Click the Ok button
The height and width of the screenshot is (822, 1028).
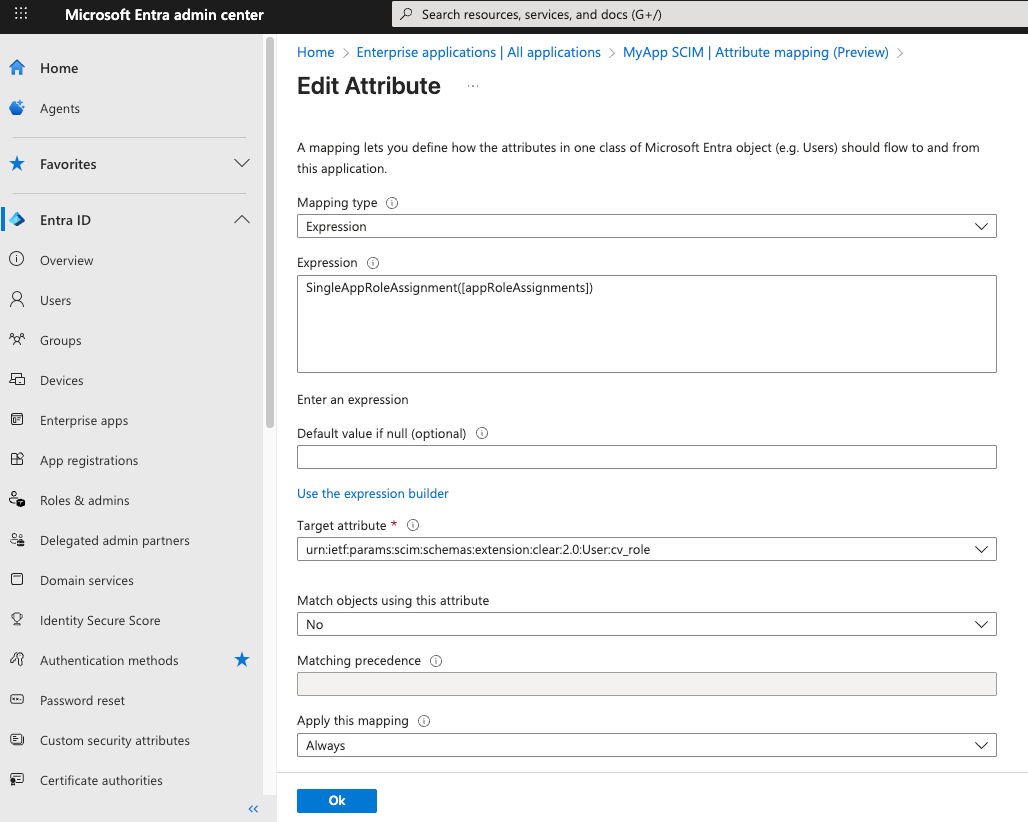click(337, 800)
